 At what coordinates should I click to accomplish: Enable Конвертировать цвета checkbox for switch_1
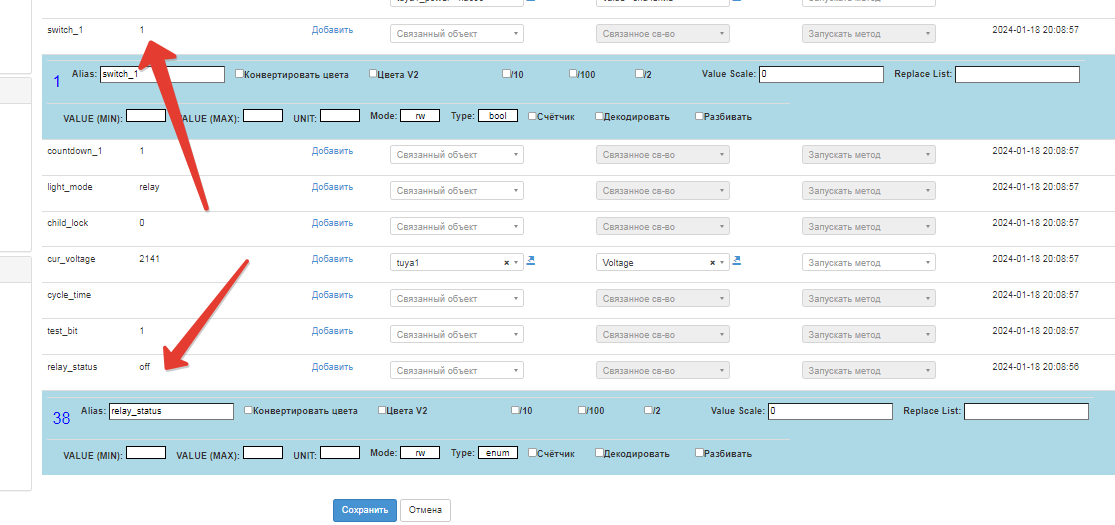point(239,74)
